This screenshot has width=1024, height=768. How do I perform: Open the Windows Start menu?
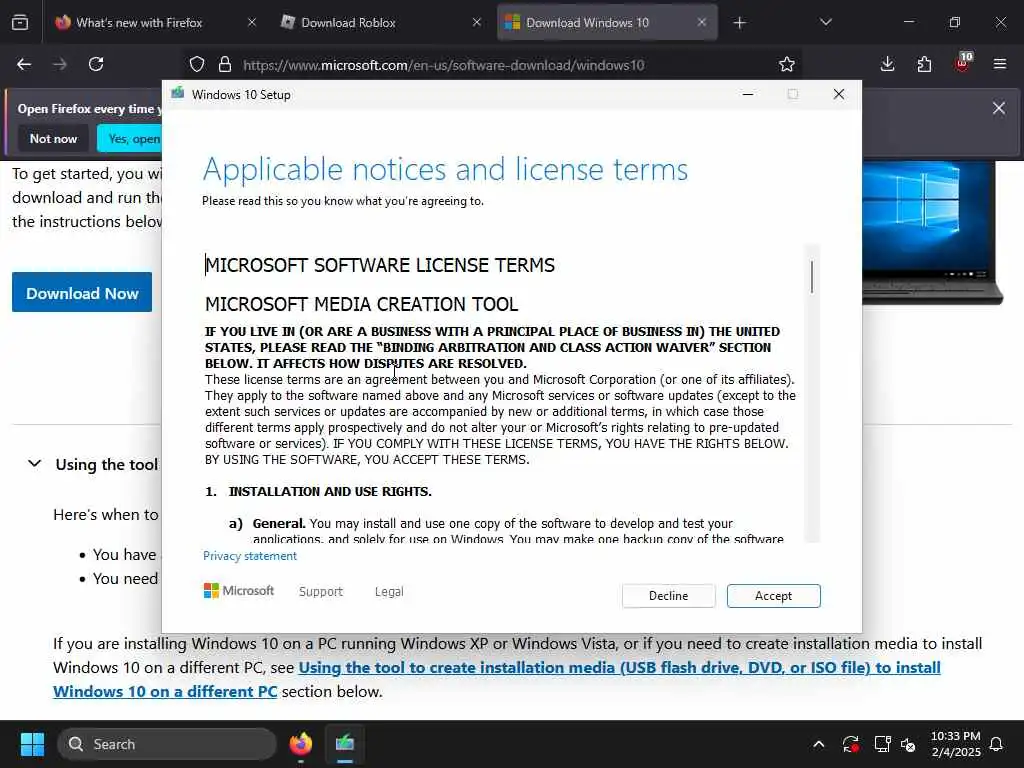tap(32, 744)
